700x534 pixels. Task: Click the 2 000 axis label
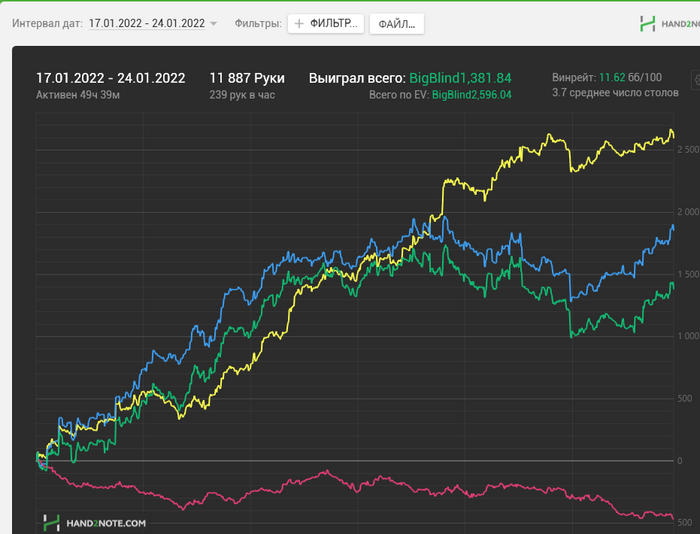(688, 212)
